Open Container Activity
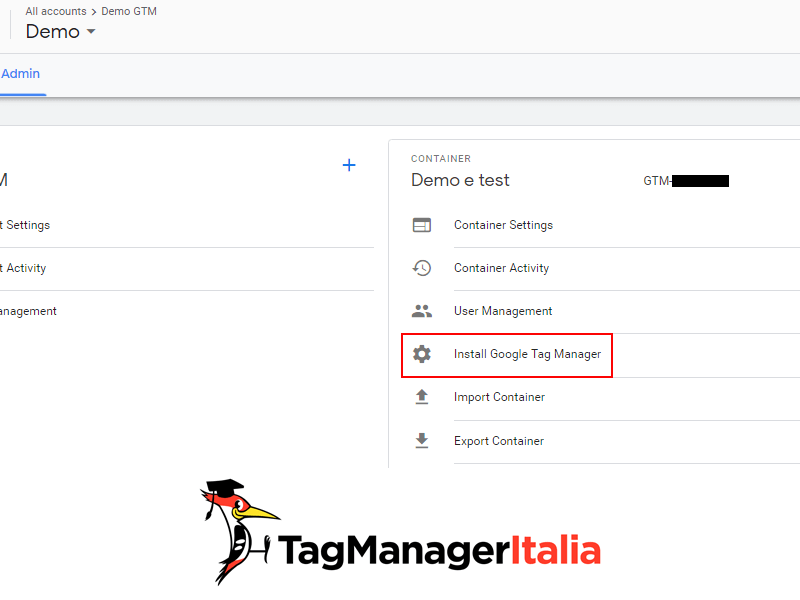800x600 pixels. (x=502, y=268)
